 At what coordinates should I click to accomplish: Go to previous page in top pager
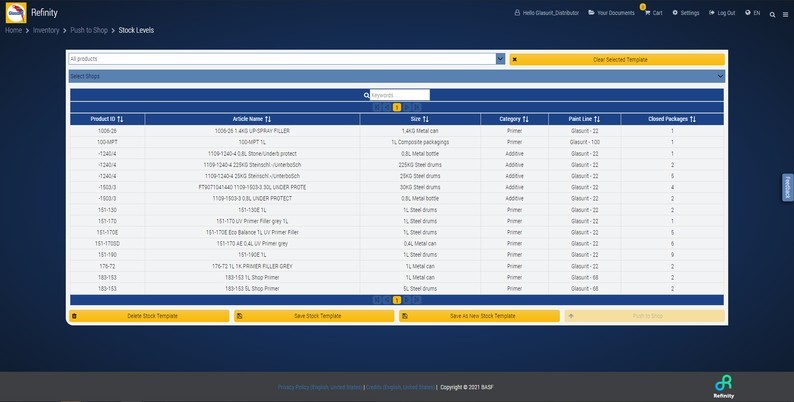pyautogui.click(x=387, y=107)
